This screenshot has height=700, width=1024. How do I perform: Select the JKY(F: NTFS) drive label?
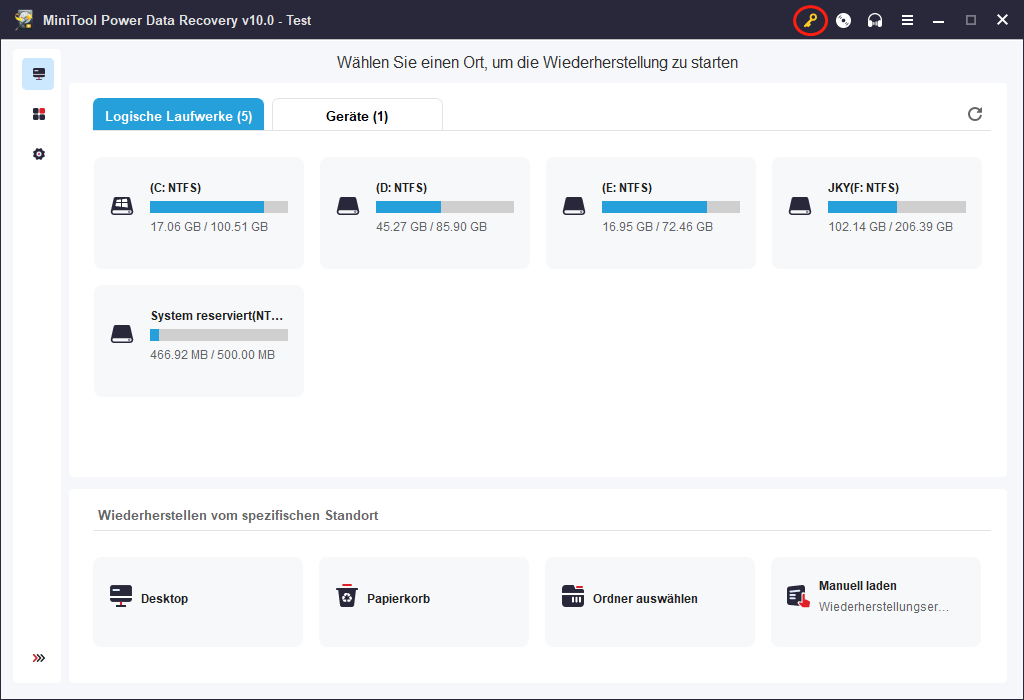point(863,188)
